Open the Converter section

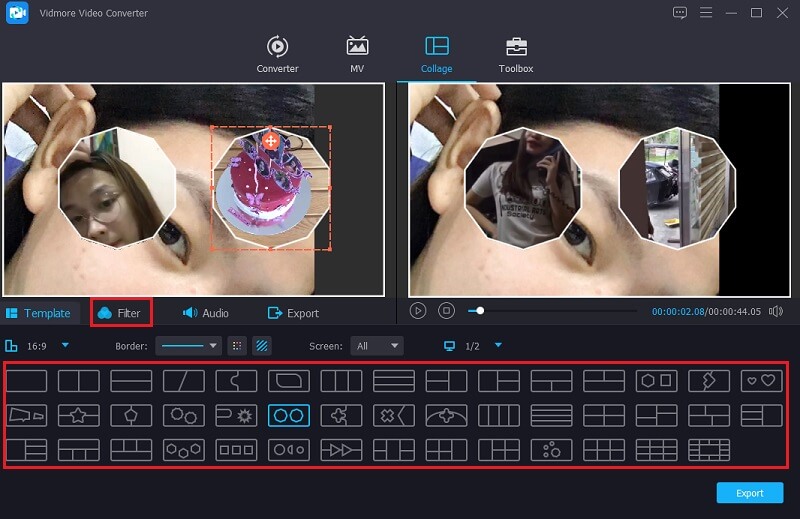(x=277, y=55)
